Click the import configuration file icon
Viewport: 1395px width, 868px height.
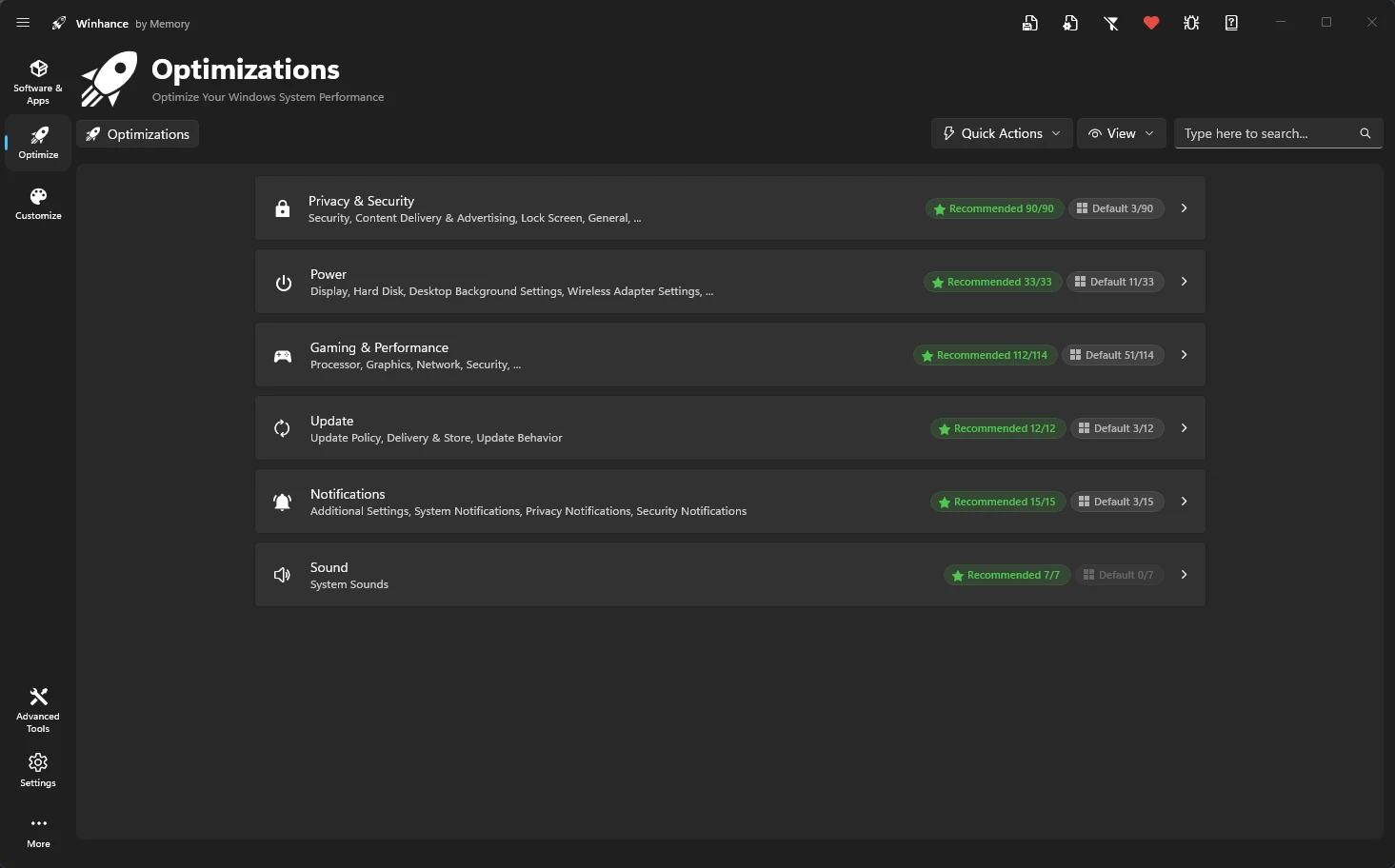(1070, 23)
